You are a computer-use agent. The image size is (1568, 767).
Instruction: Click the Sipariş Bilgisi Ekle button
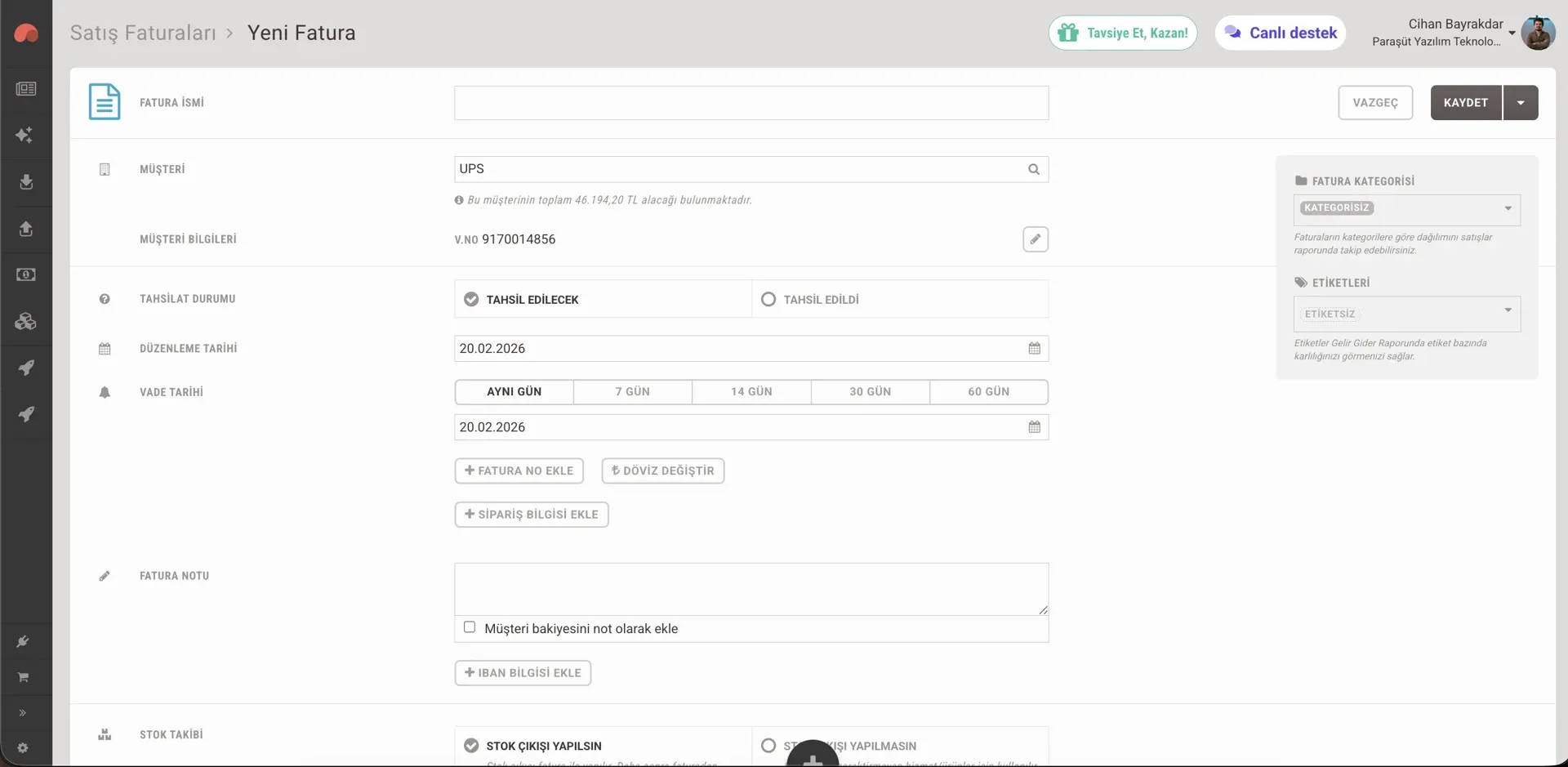click(532, 515)
